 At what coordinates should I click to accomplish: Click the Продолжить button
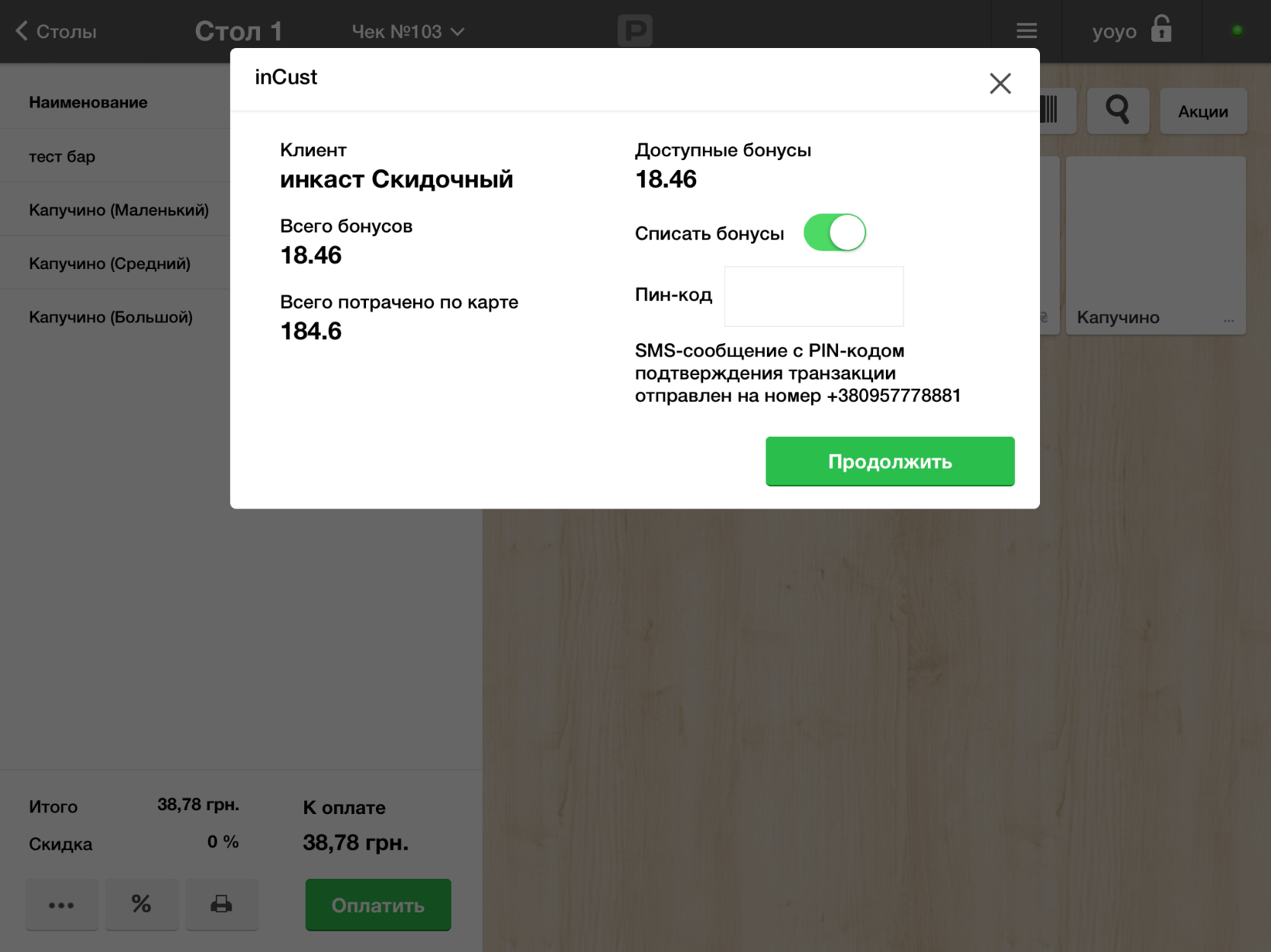click(890, 461)
